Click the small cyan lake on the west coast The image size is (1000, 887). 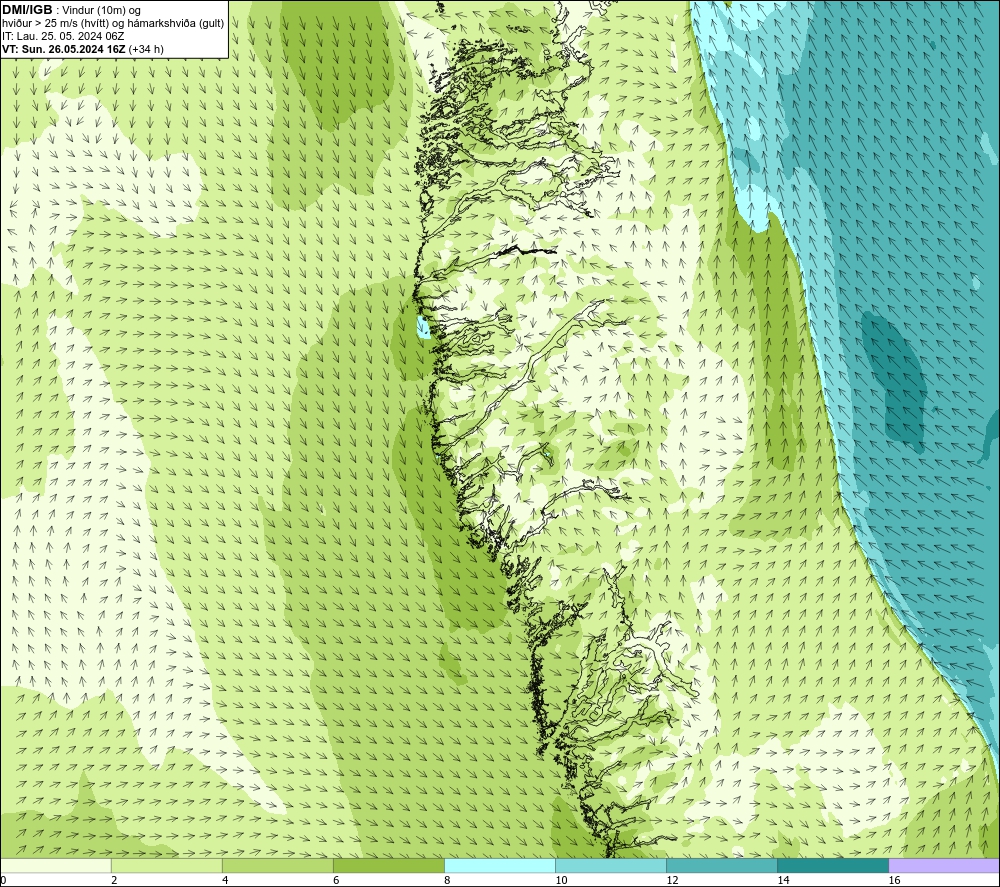click(x=422, y=326)
